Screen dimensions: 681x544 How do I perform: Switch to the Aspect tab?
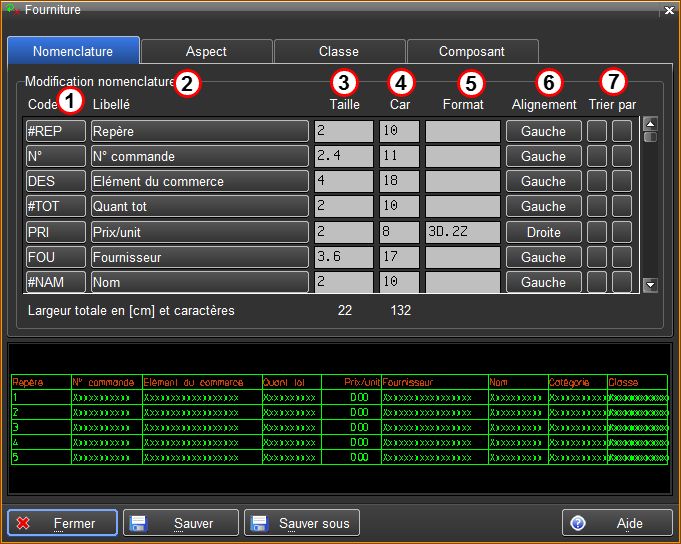(x=206, y=51)
